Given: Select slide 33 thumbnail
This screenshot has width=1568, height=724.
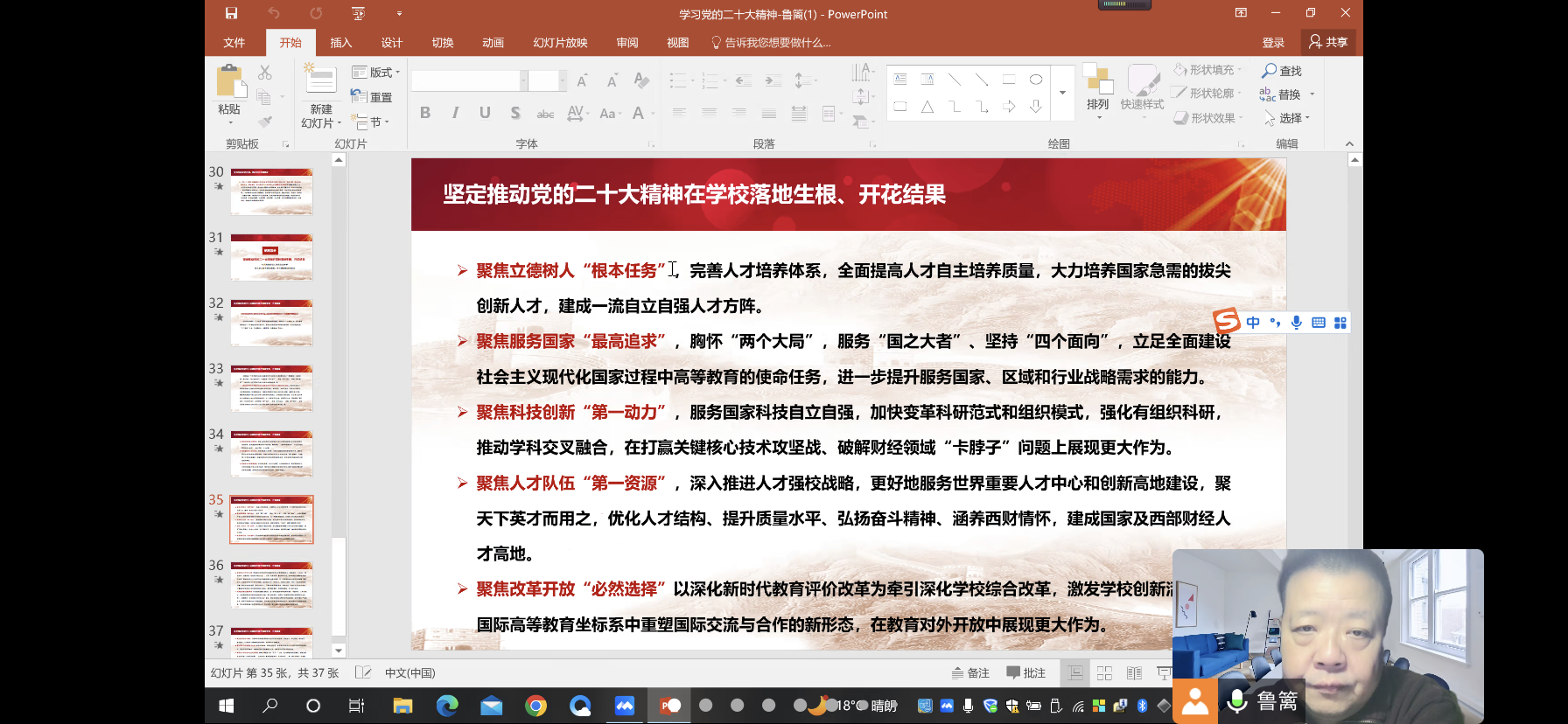Looking at the screenshot, I should pyautogui.click(x=271, y=387).
